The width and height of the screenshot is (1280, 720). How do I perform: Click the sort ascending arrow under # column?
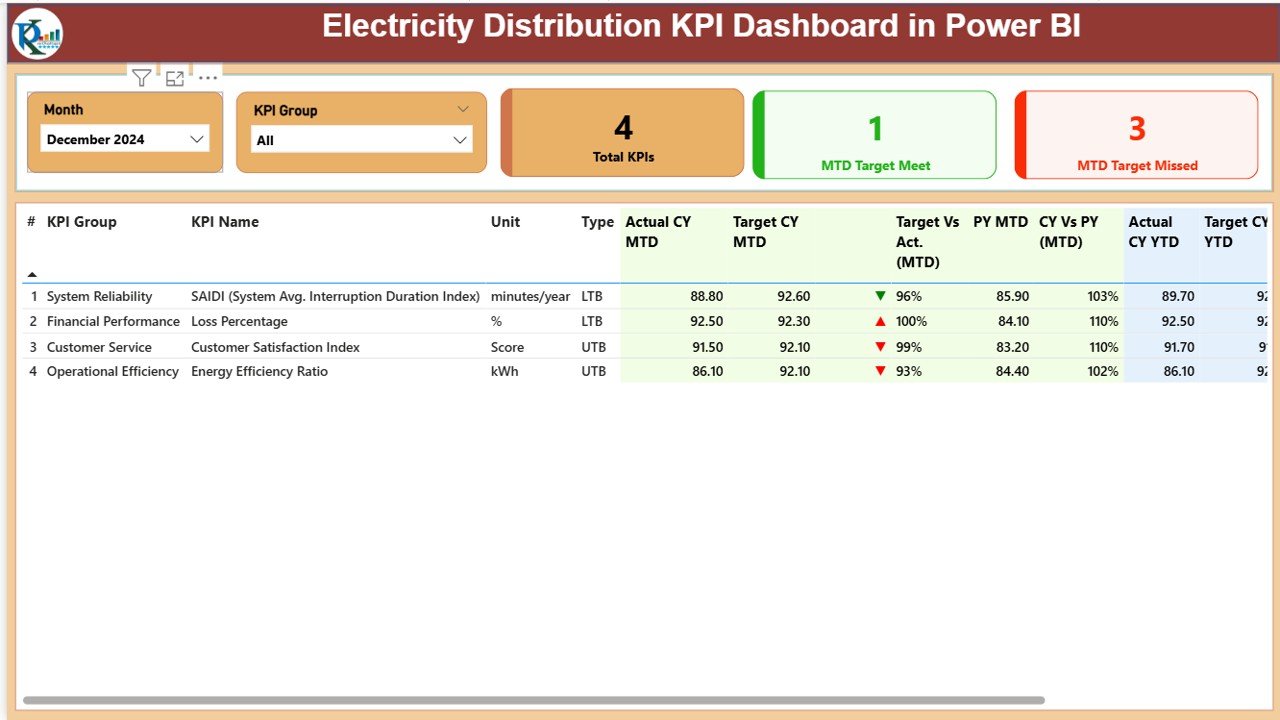click(x=32, y=274)
